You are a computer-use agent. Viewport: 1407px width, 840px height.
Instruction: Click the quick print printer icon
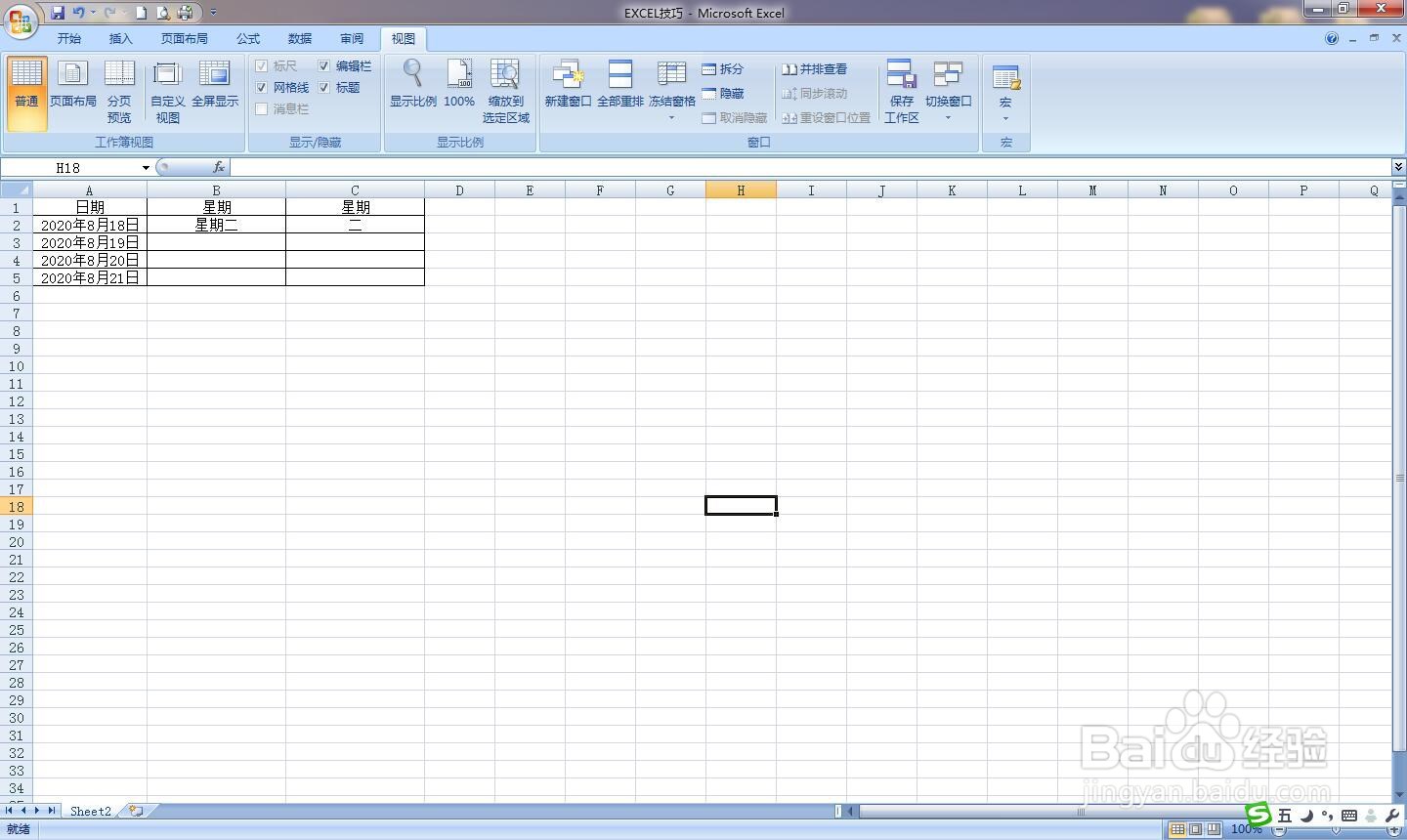(x=185, y=13)
